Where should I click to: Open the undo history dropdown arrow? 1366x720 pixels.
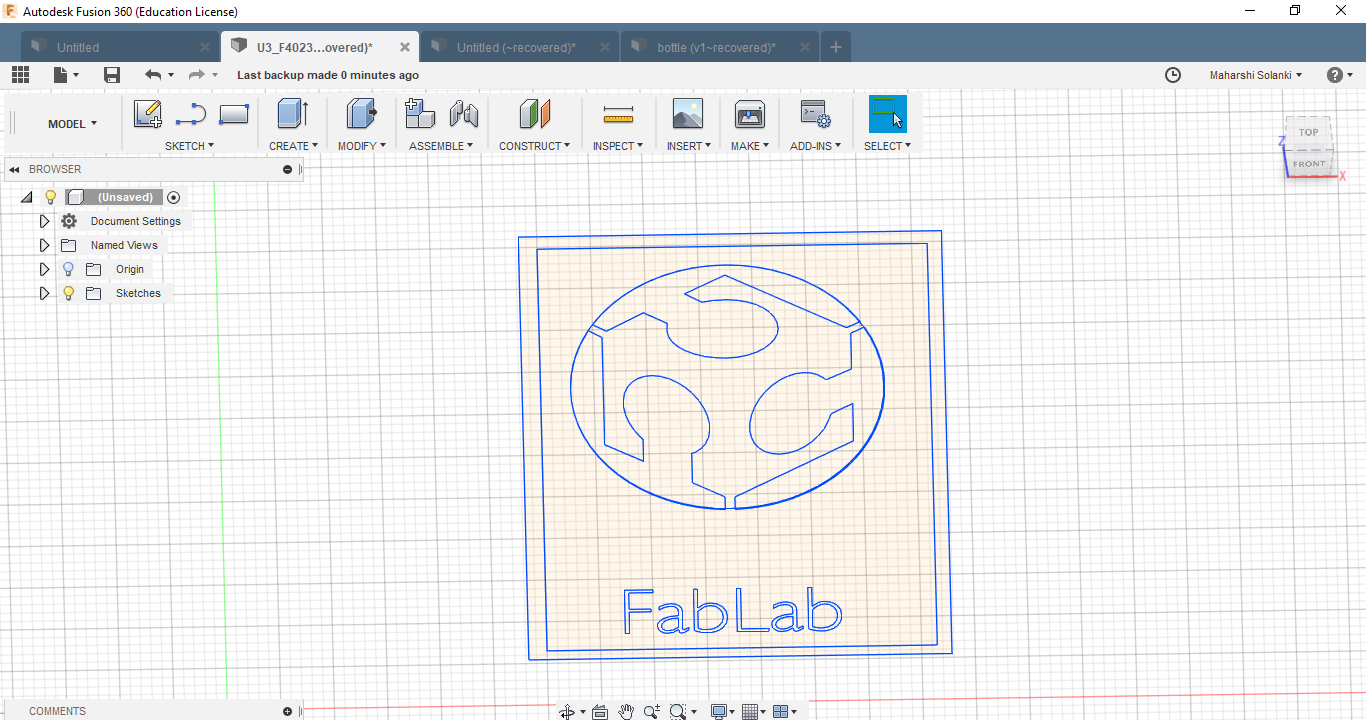(171, 75)
